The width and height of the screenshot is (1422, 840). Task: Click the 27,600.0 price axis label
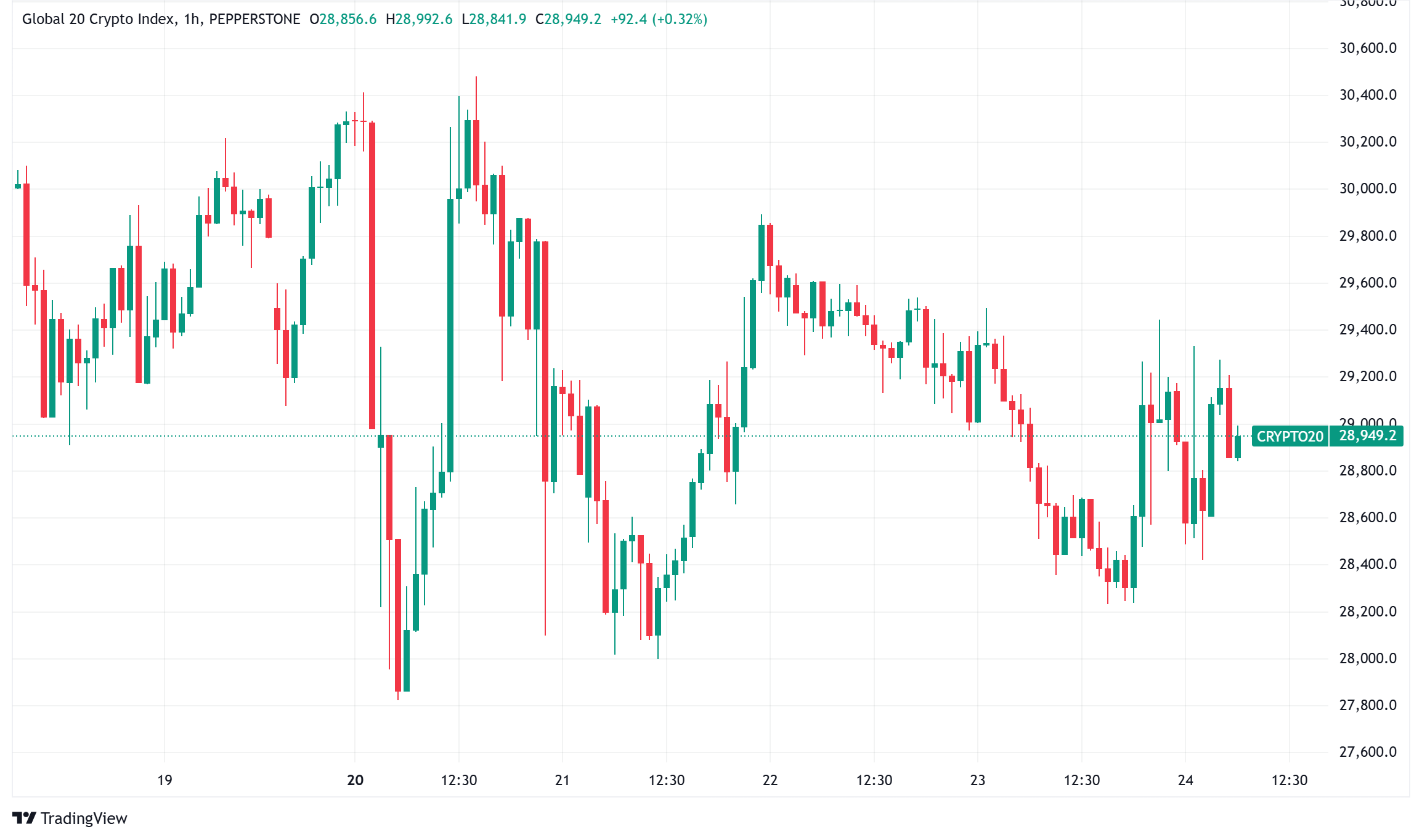tap(1368, 752)
